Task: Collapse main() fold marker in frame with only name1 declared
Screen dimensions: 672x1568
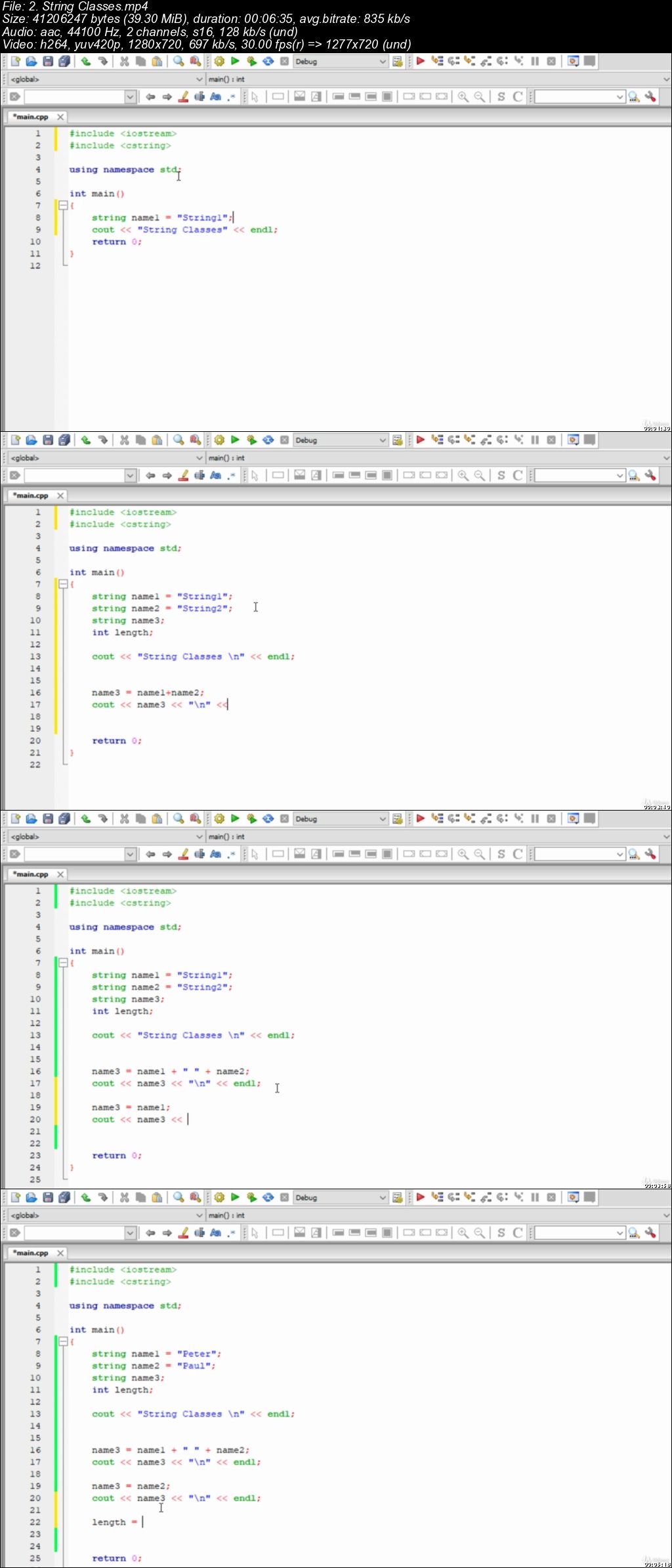Action: click(x=63, y=205)
